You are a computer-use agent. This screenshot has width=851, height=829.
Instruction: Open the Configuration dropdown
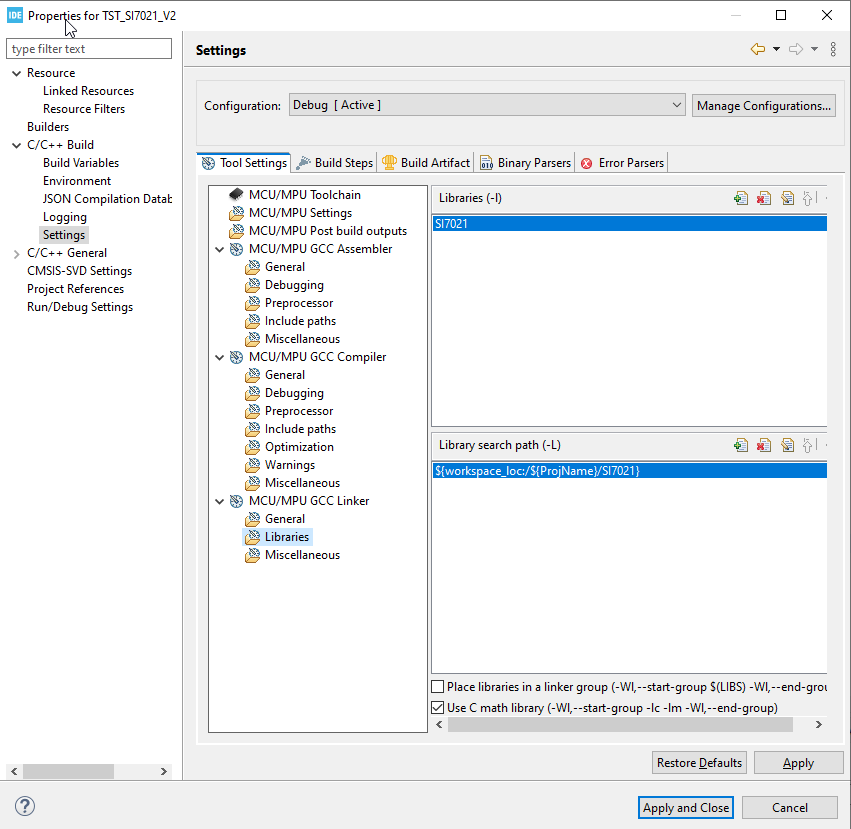pyautogui.click(x=678, y=104)
